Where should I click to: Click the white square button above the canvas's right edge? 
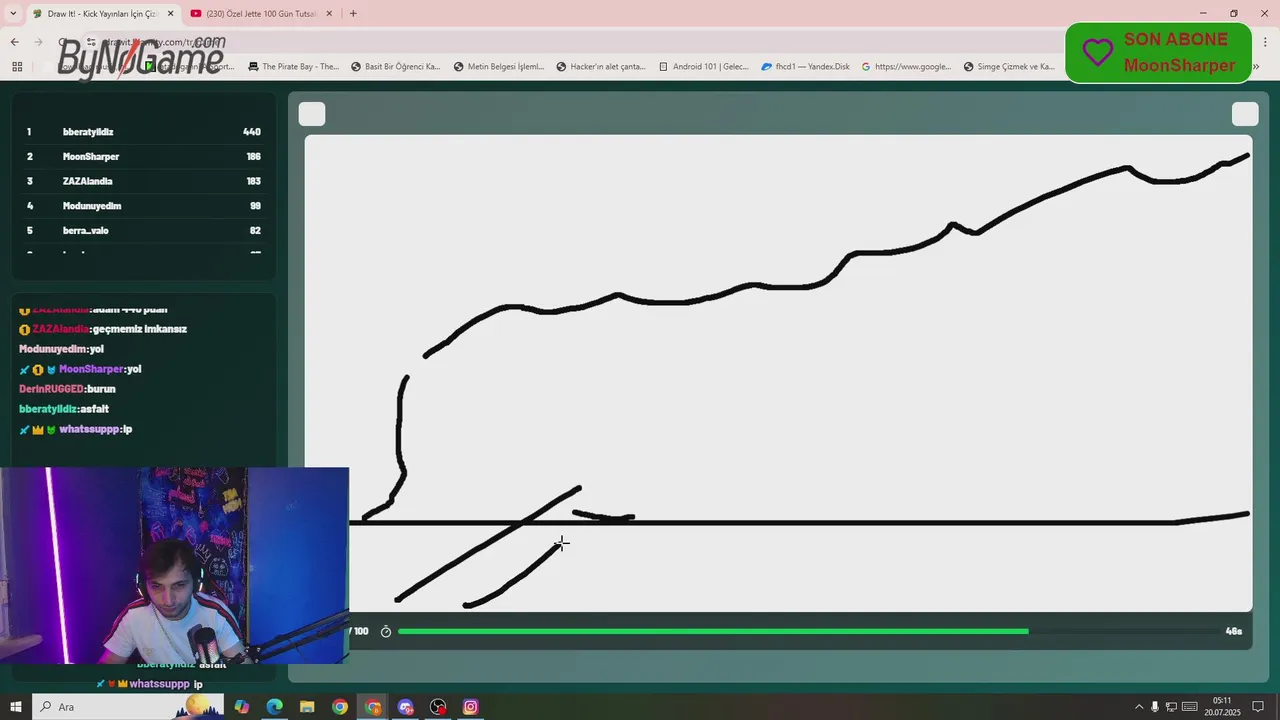[x=1245, y=114]
